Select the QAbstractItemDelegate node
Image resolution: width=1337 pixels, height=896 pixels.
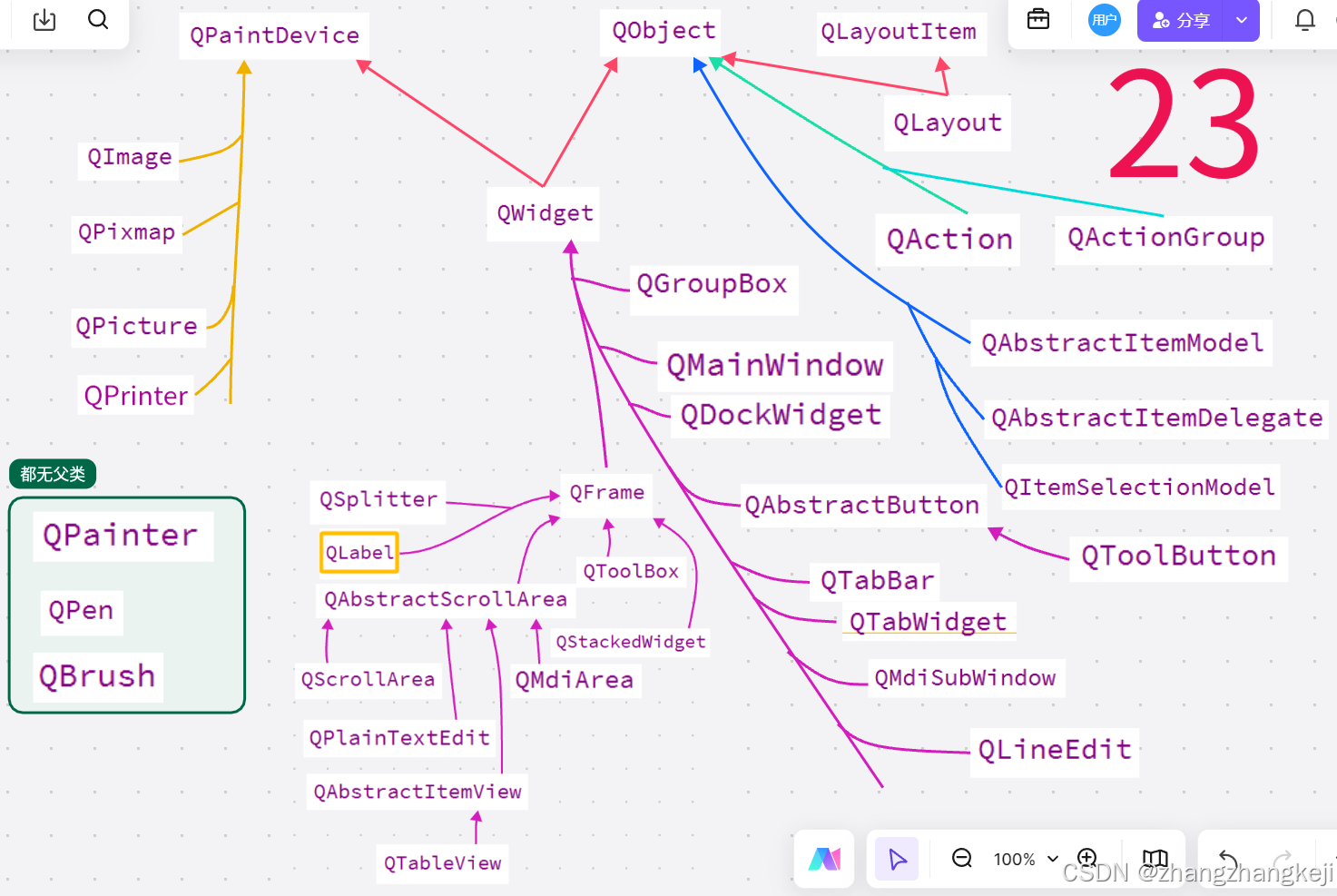point(1156,418)
